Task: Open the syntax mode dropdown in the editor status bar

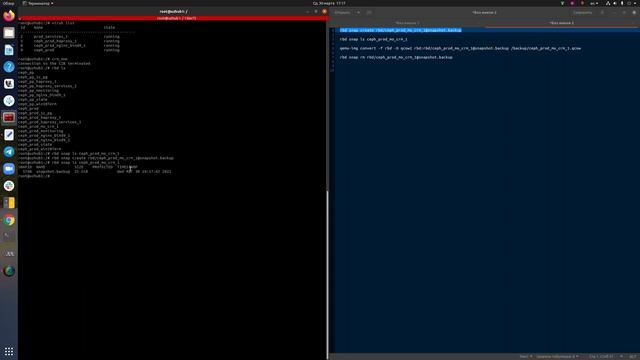Action: click(525, 357)
